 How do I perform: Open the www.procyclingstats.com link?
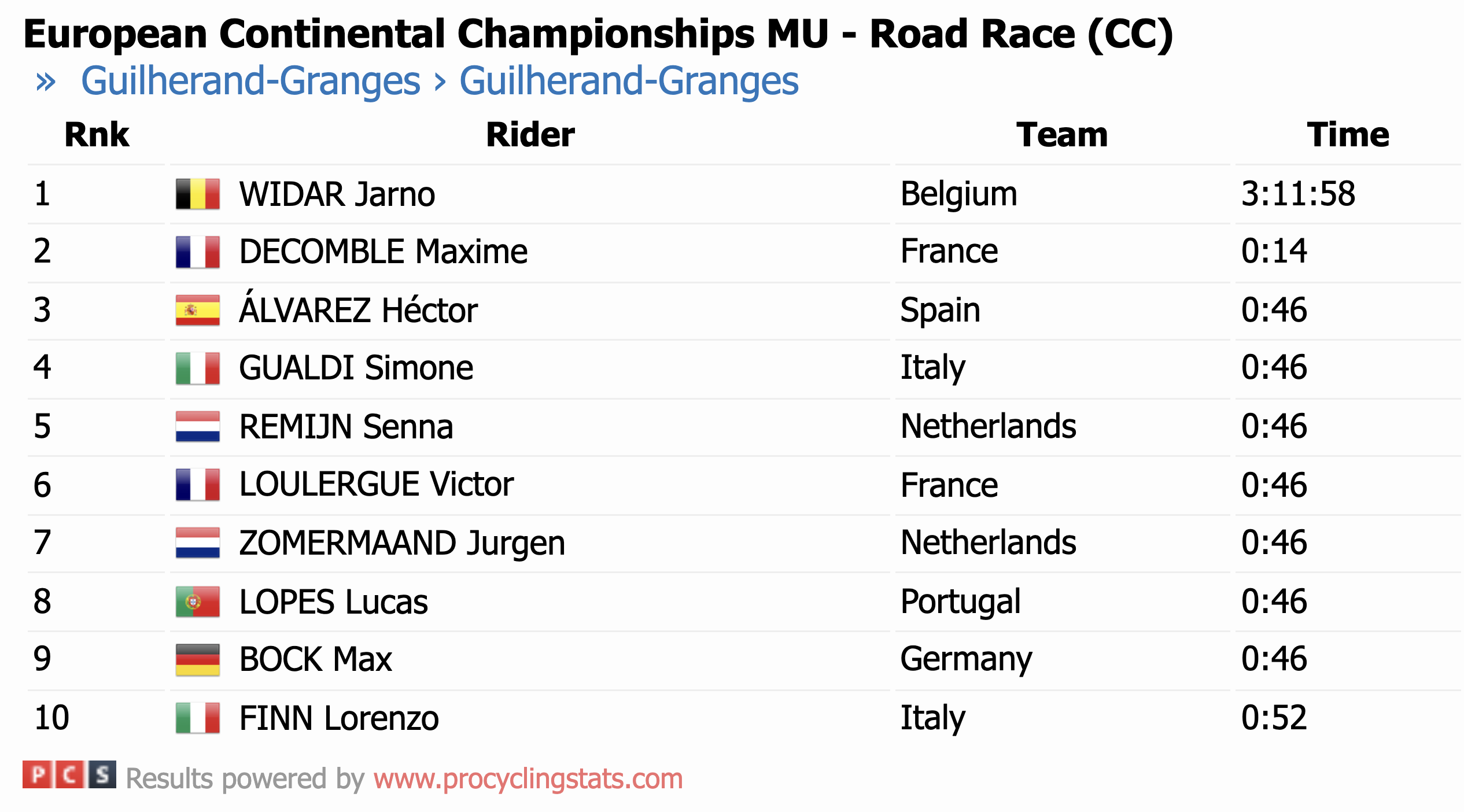tap(528, 778)
